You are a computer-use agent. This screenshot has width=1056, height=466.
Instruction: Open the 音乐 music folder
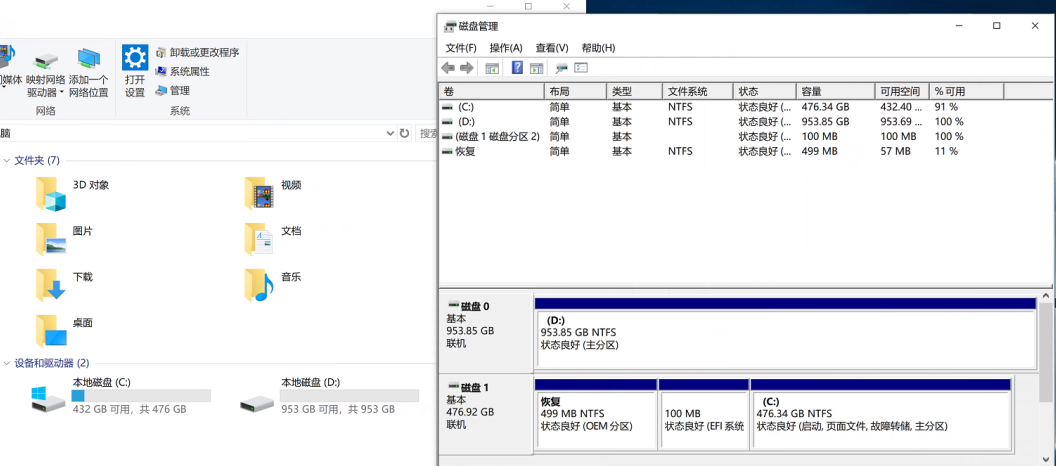[x=260, y=285]
